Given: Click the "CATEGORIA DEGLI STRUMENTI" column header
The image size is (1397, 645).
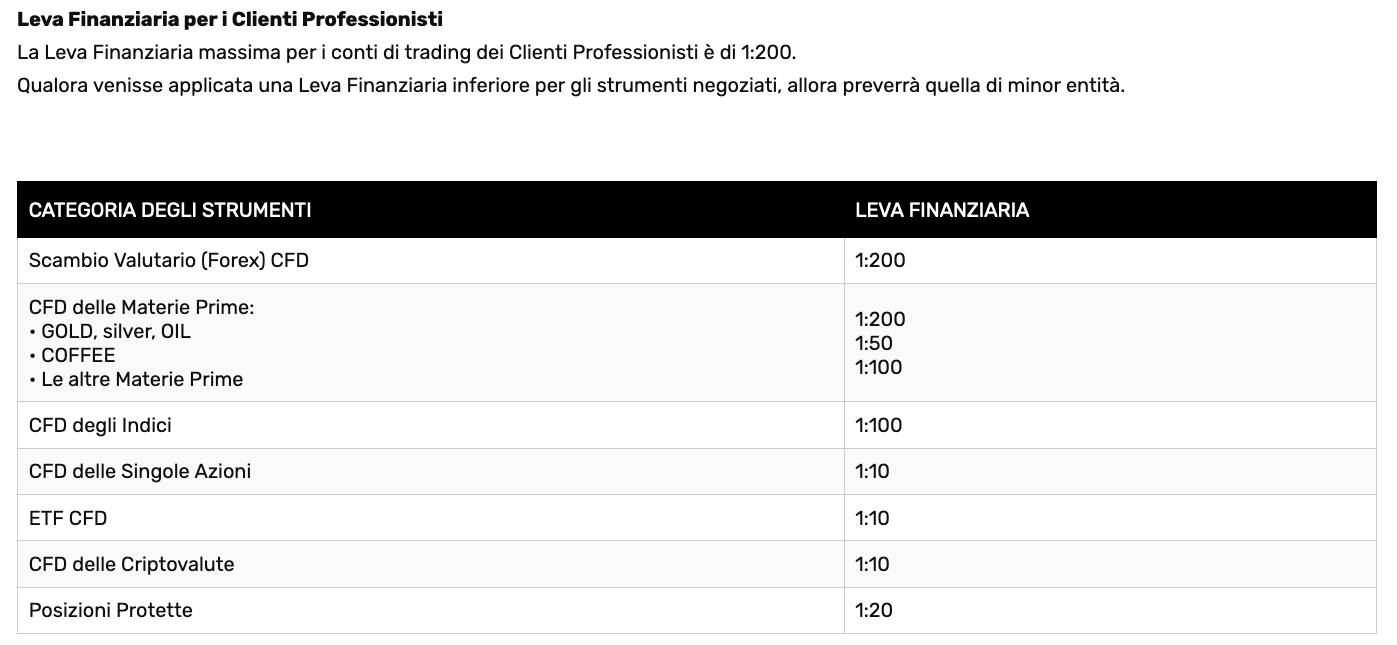Looking at the screenshot, I should pos(170,210).
